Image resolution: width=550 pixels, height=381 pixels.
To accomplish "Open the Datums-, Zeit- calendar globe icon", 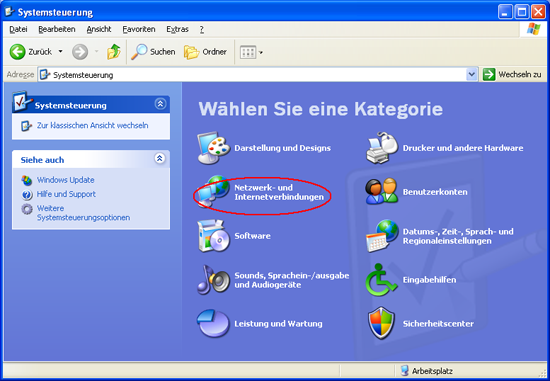I will tap(382, 236).
